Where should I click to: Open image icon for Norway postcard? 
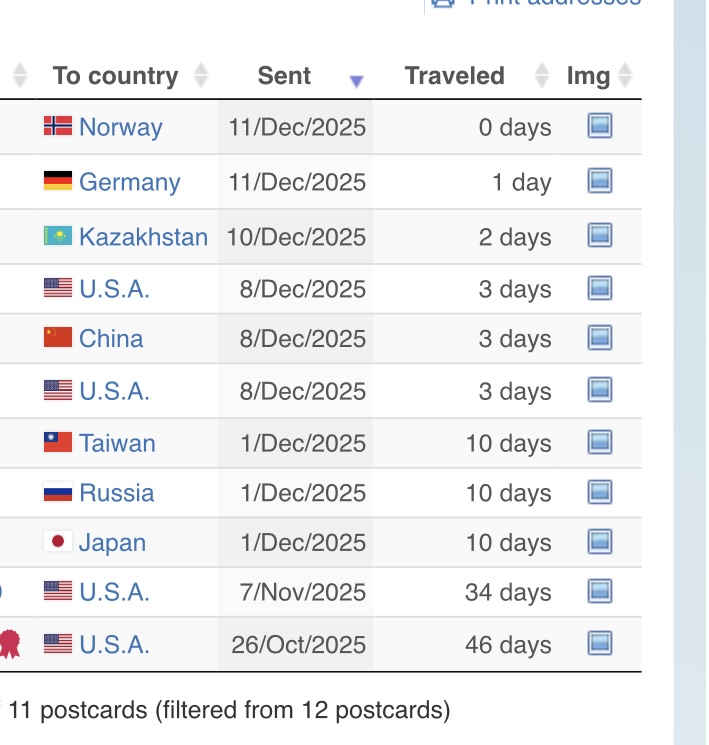[599, 126]
